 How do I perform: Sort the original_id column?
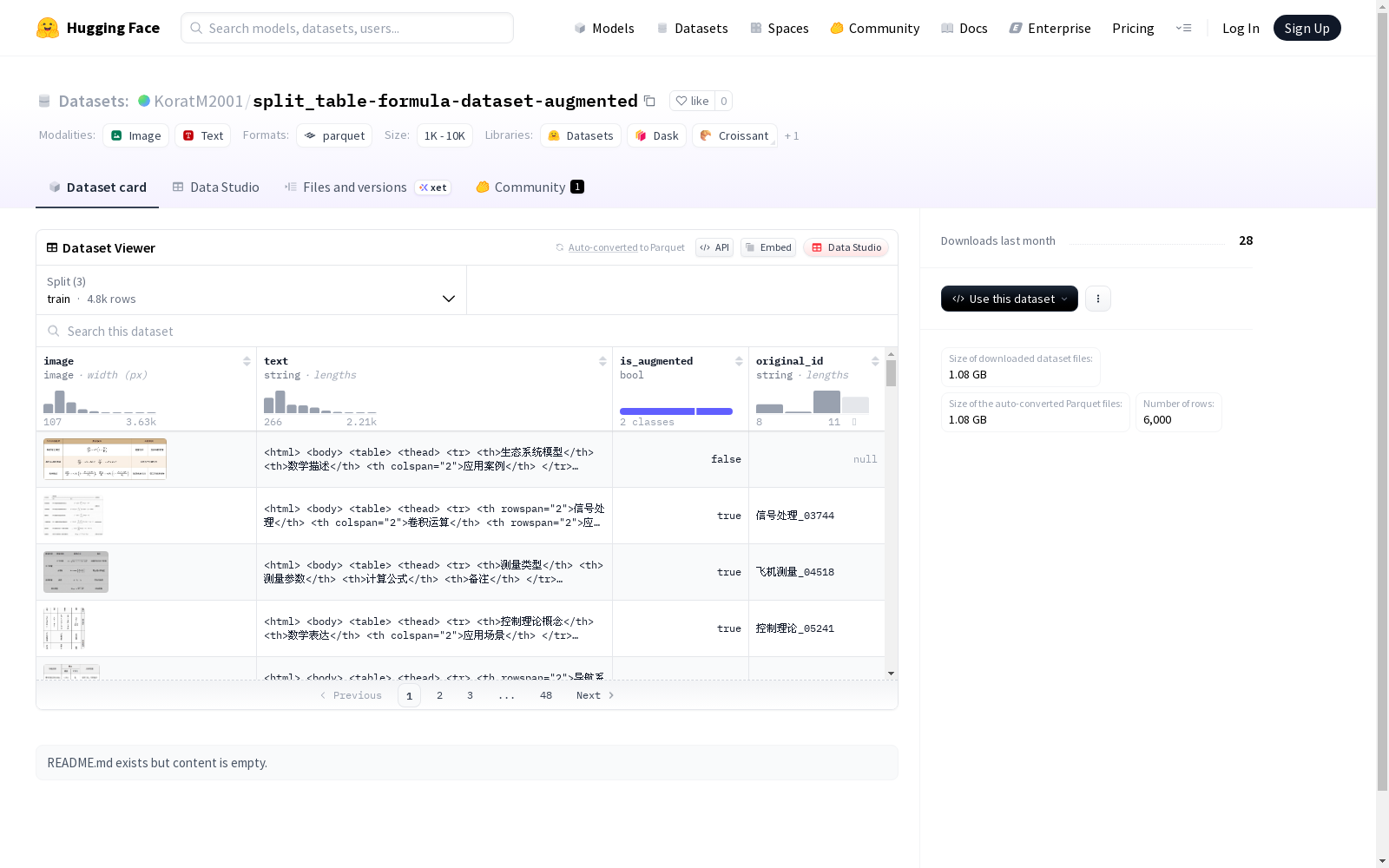[x=875, y=361]
